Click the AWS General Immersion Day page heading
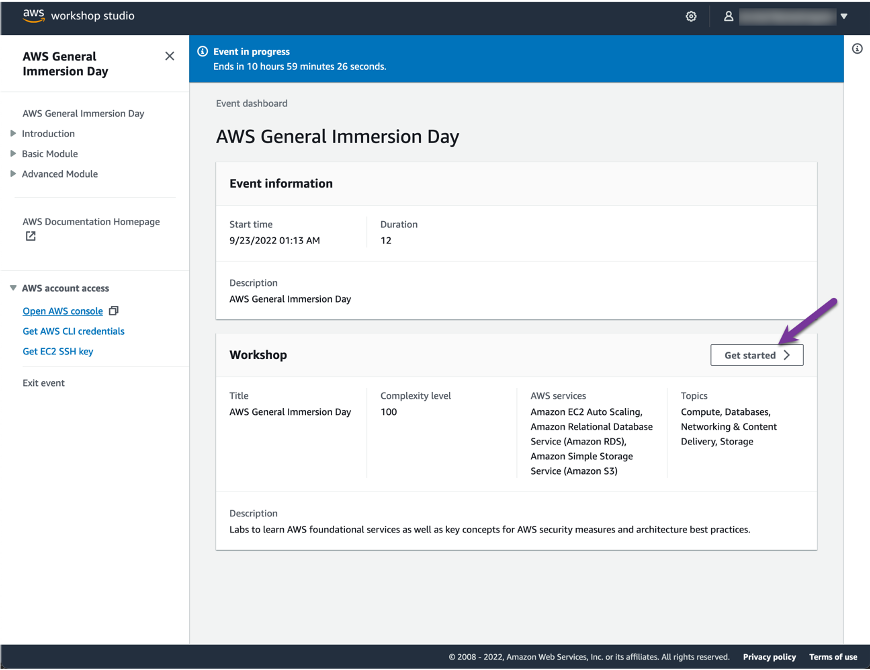The height and width of the screenshot is (670, 870). 337,136
